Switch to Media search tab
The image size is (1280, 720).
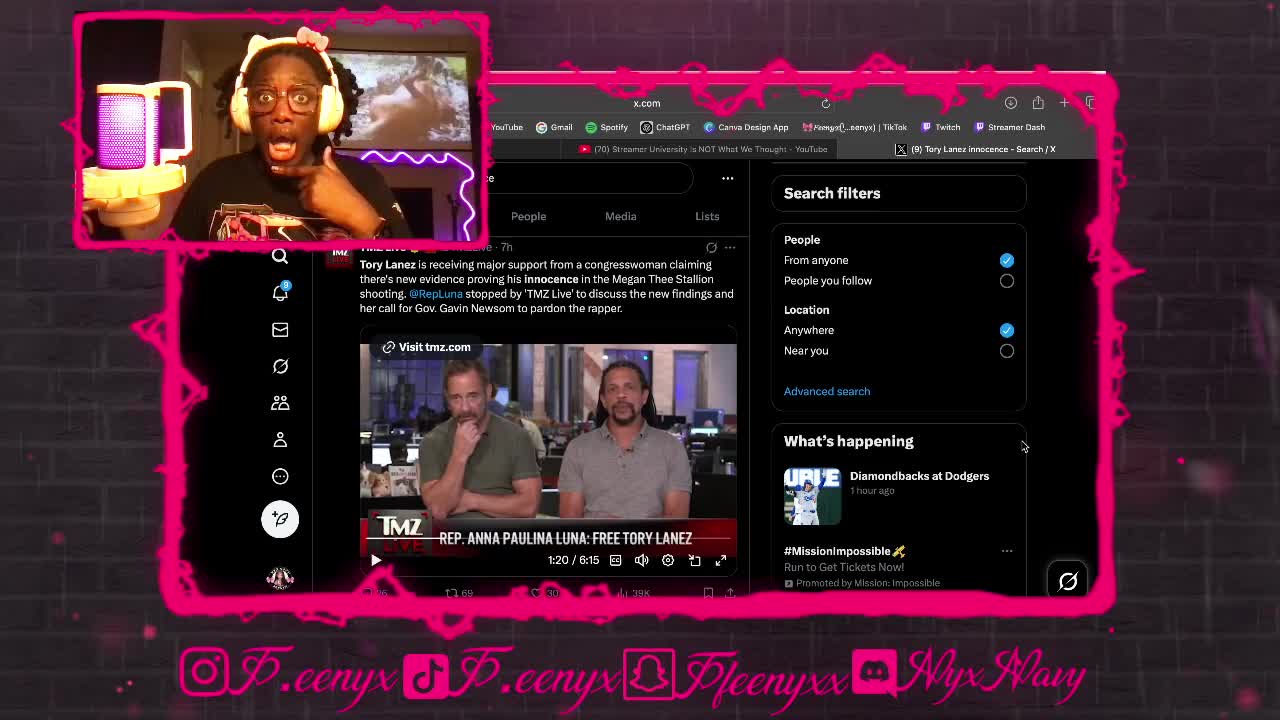click(620, 216)
